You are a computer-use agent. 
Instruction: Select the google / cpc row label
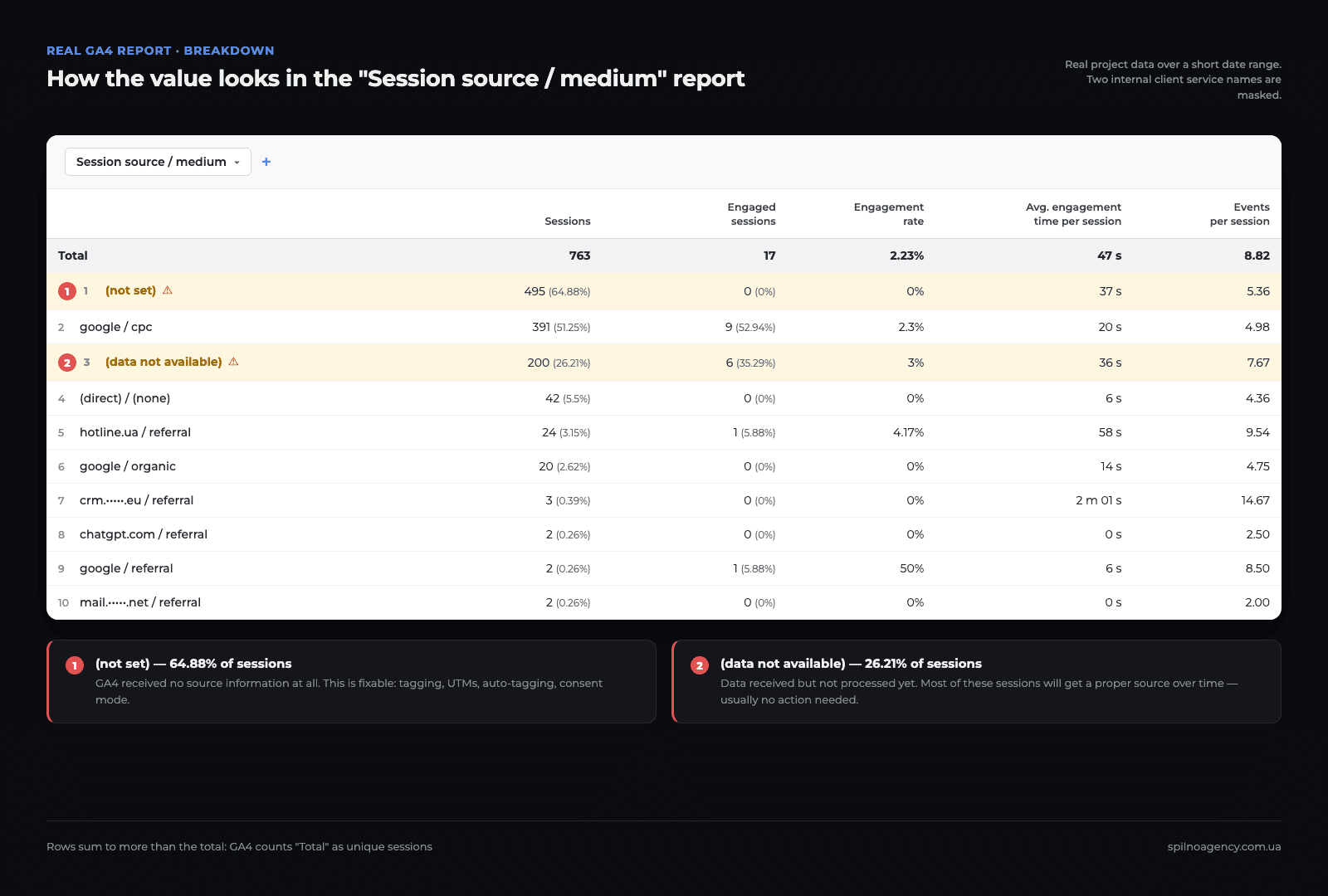pos(116,327)
